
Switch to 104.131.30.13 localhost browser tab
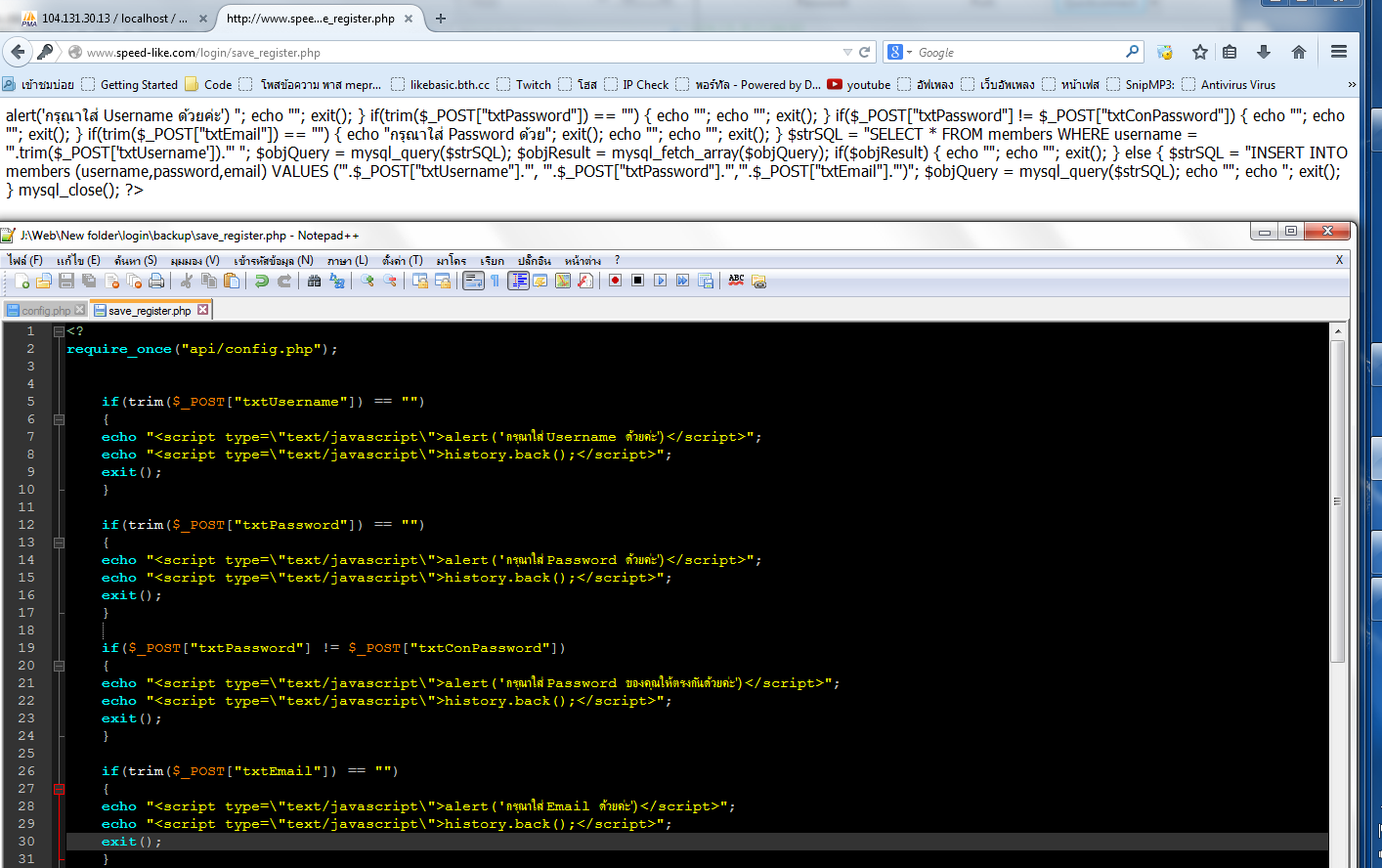(x=115, y=18)
